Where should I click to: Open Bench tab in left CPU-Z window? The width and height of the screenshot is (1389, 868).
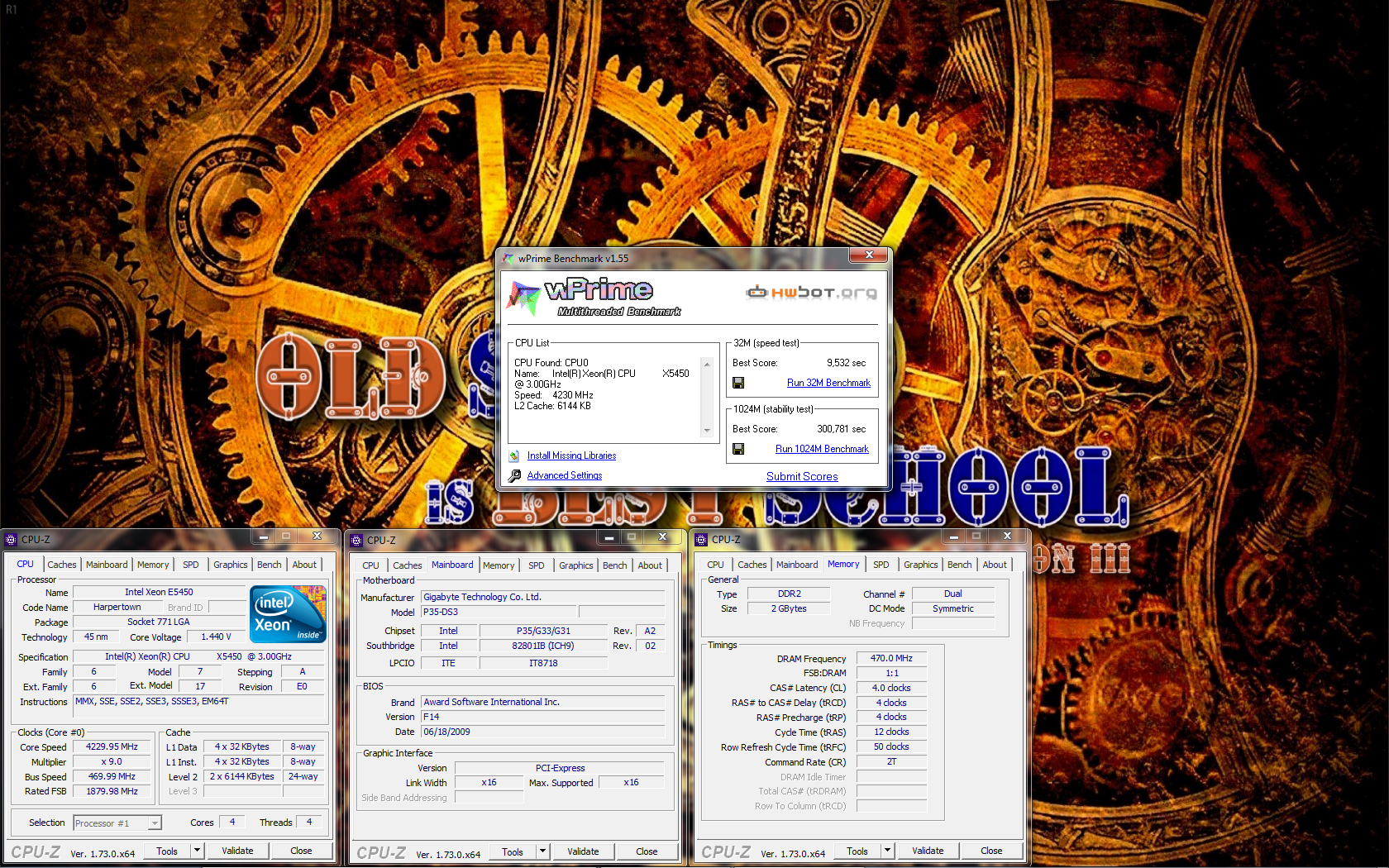(270, 565)
